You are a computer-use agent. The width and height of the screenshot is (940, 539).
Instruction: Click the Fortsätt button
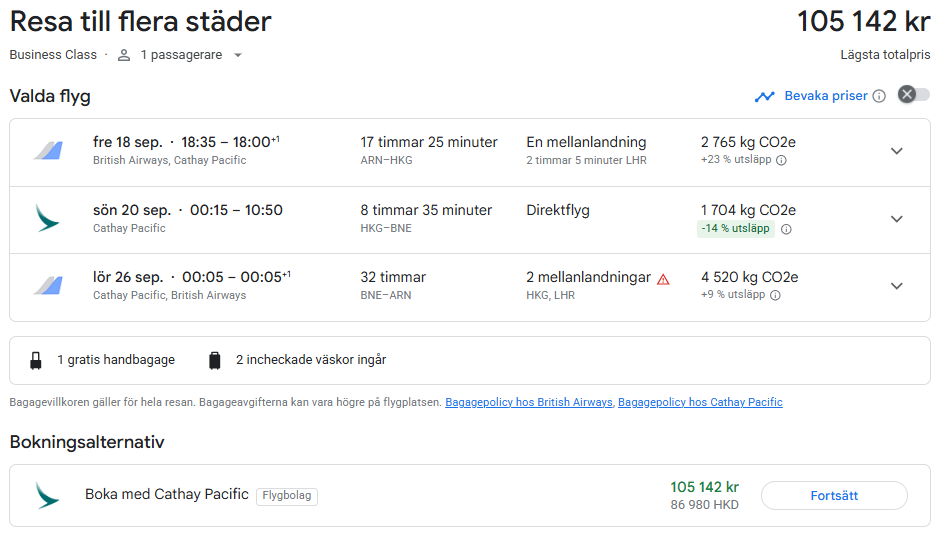point(834,496)
